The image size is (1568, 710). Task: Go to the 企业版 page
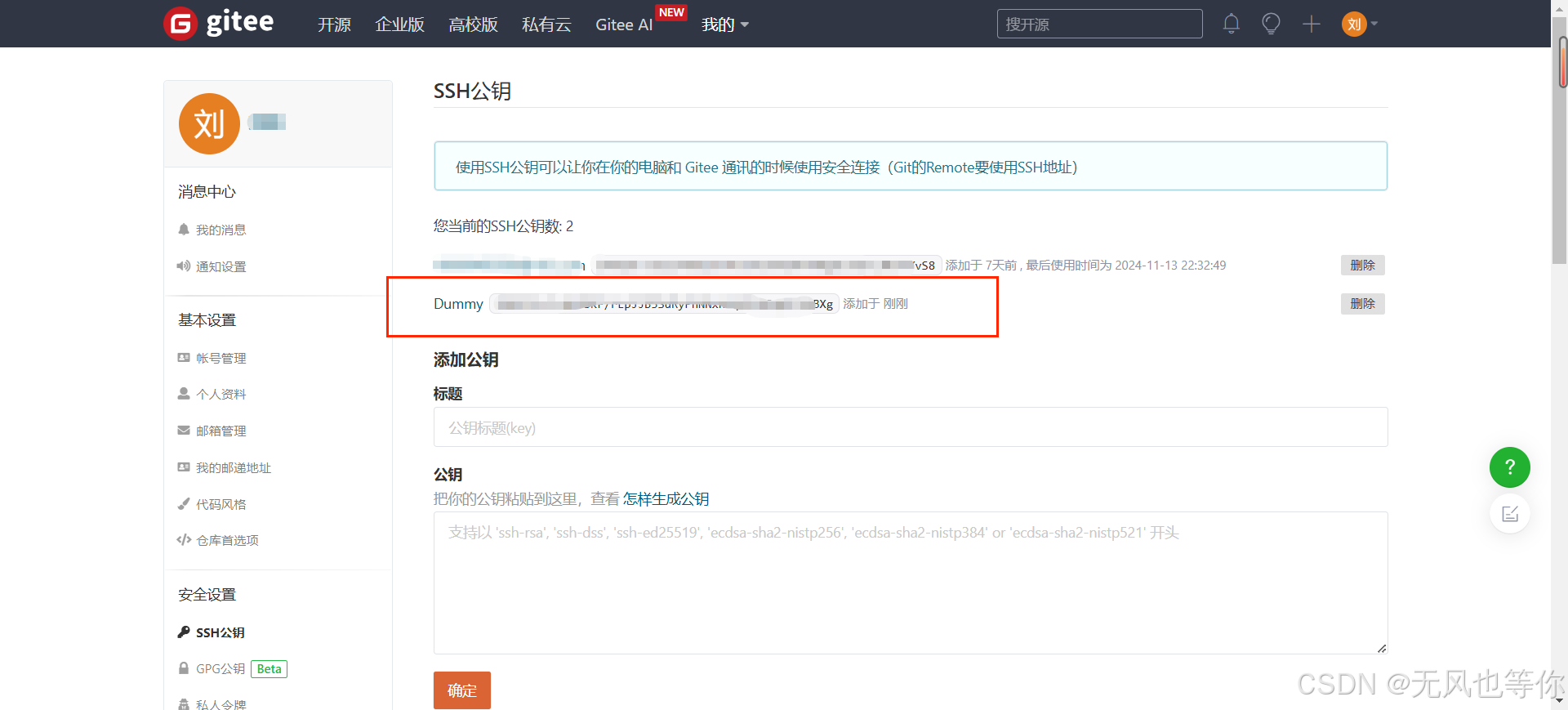399,25
